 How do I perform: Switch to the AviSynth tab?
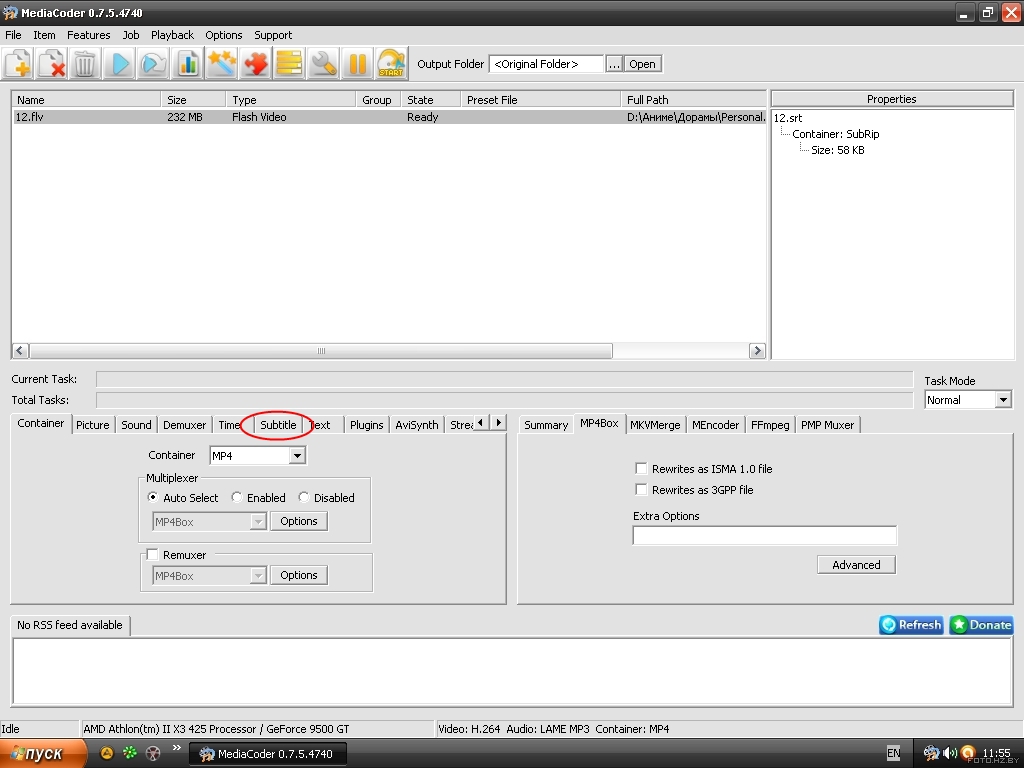(417, 424)
